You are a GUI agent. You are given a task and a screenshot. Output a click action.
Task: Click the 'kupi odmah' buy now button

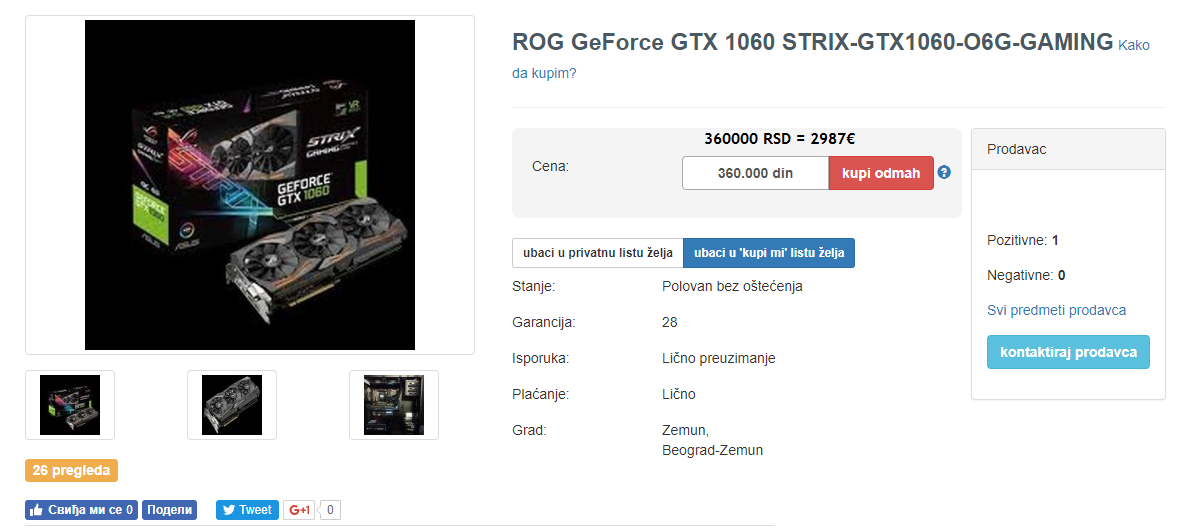coord(881,173)
